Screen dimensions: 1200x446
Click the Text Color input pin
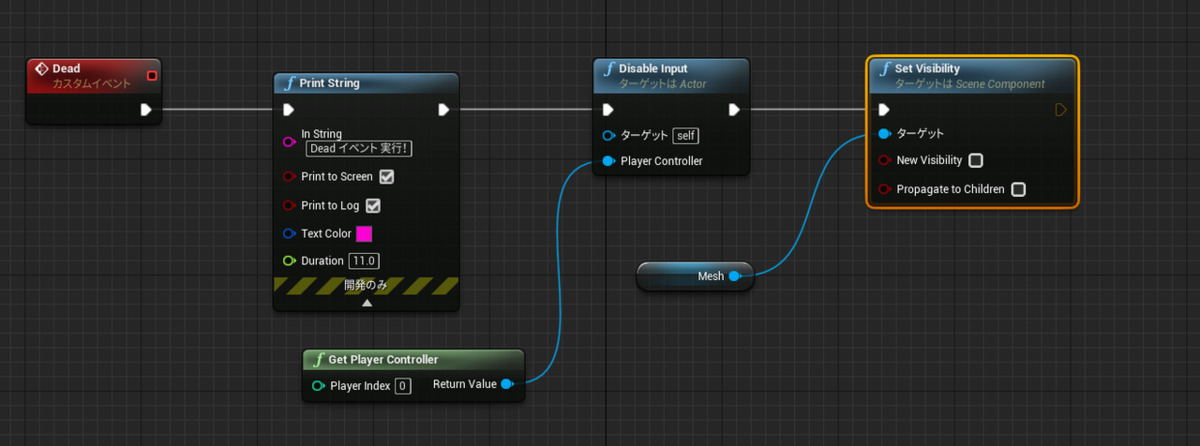pos(289,234)
